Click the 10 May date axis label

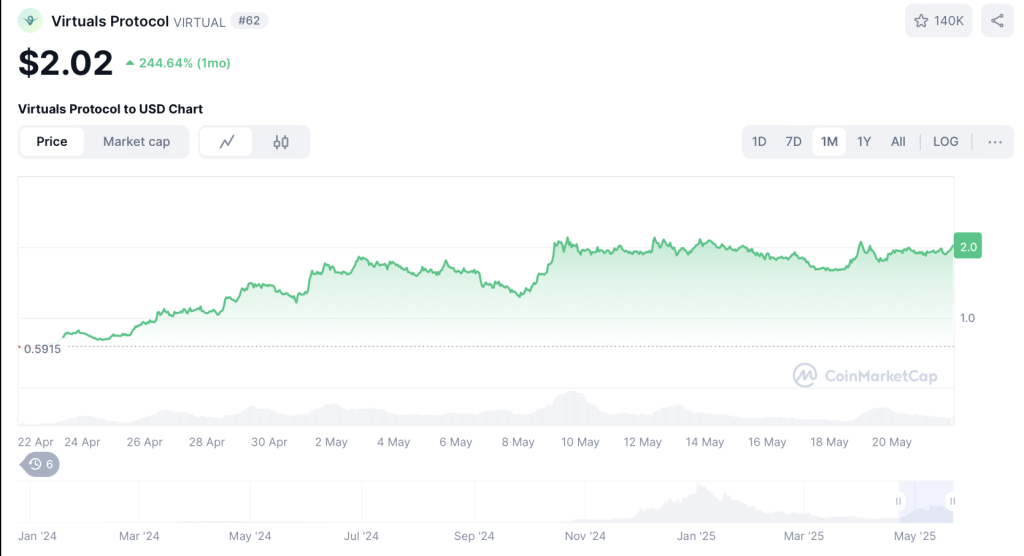(x=580, y=442)
